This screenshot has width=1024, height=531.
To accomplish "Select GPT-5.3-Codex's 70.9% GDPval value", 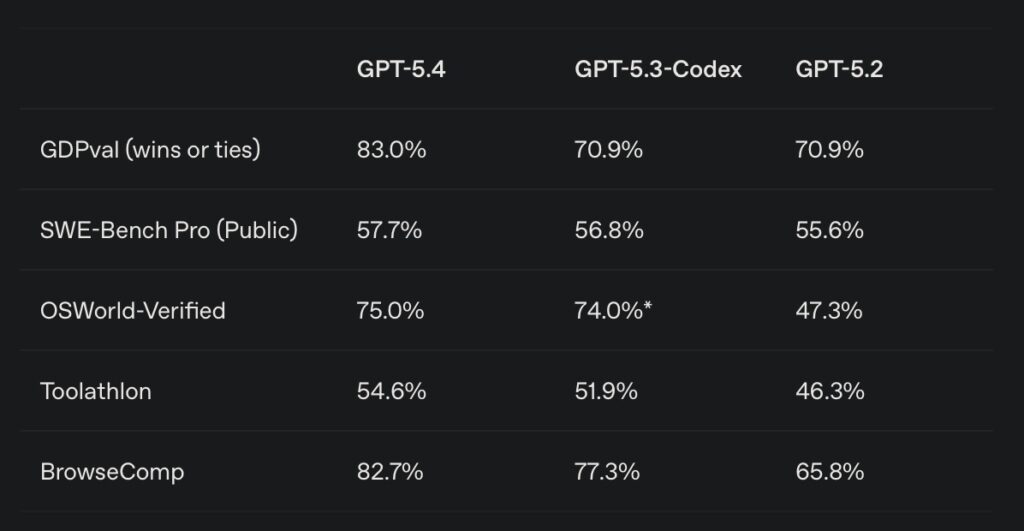I will coord(608,150).
